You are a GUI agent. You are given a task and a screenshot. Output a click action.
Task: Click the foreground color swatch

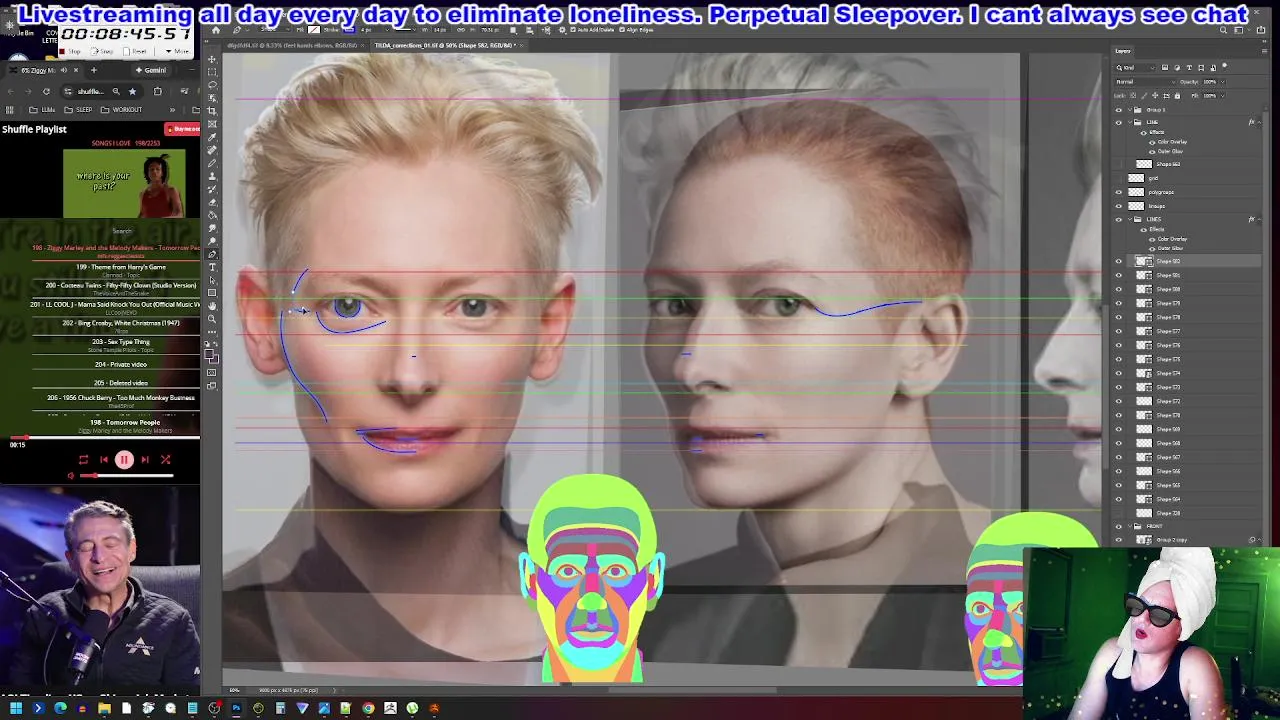[x=210, y=355]
